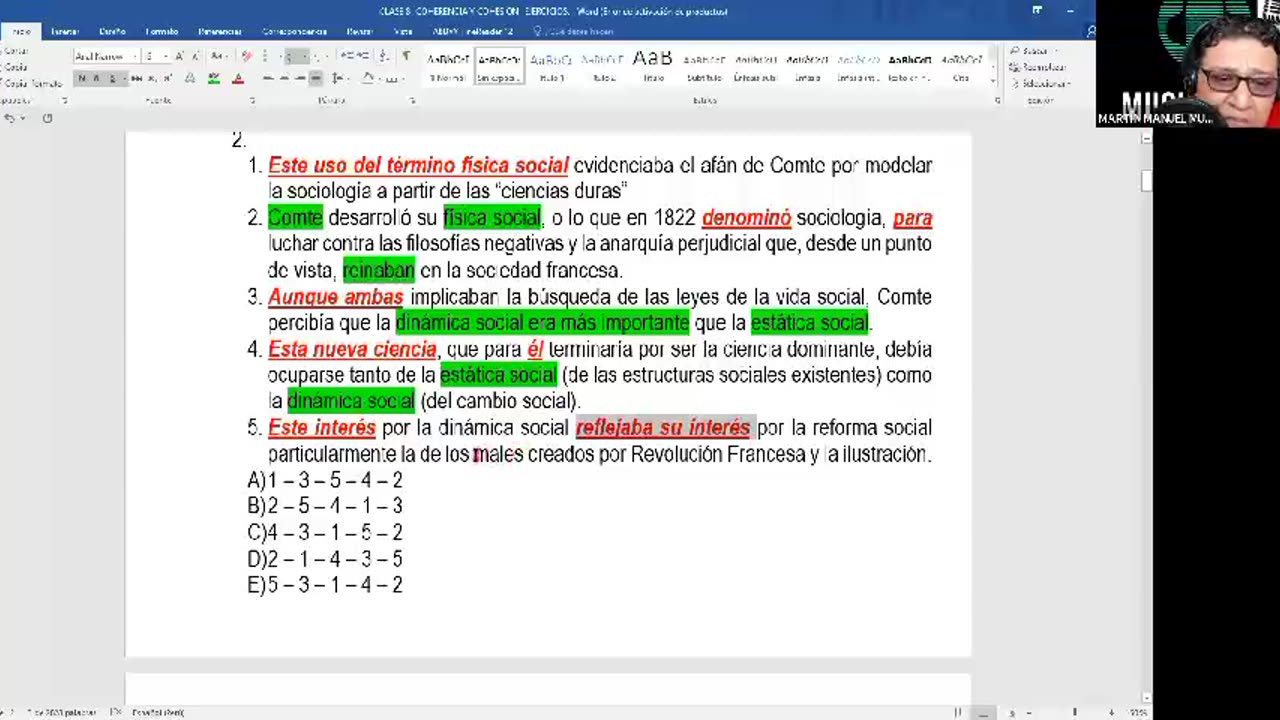
Task: Apply Sin espaciado style
Action: tap(499, 67)
